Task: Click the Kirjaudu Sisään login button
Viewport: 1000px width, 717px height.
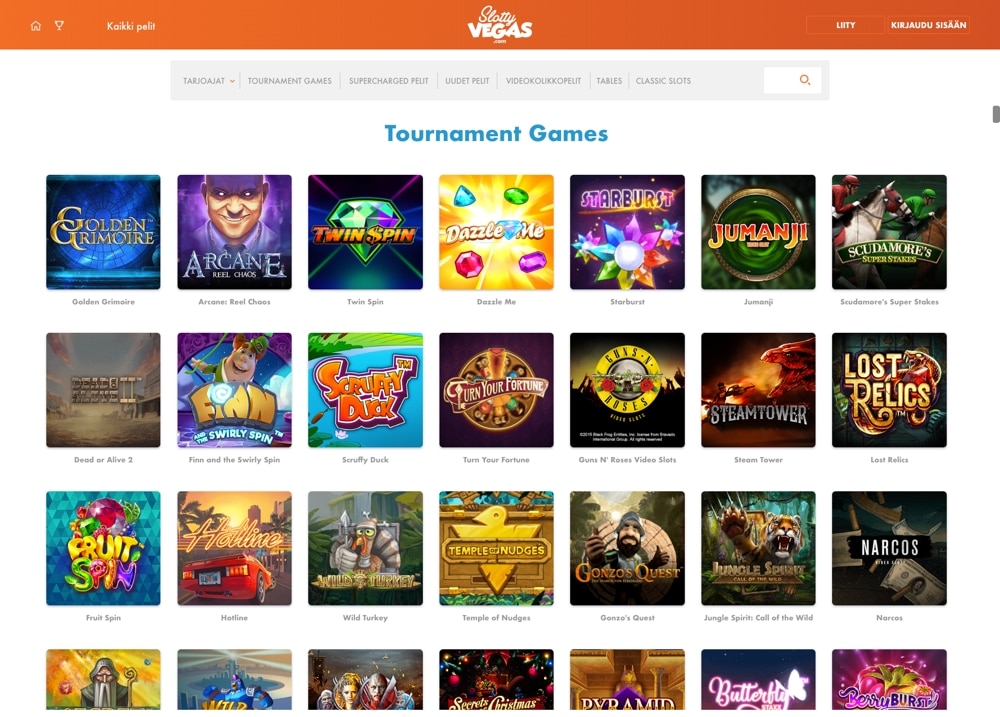Action: 929,25
